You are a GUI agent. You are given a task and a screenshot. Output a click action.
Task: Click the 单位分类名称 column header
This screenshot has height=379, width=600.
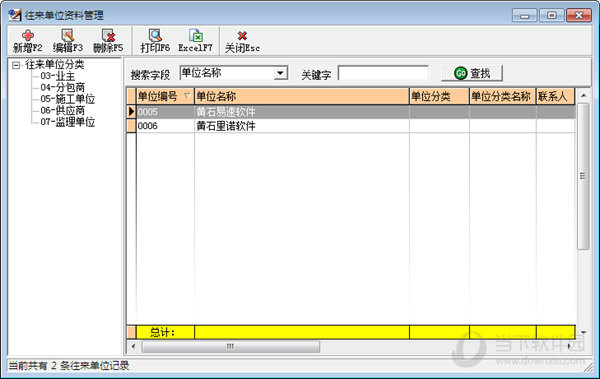pyautogui.click(x=503, y=96)
